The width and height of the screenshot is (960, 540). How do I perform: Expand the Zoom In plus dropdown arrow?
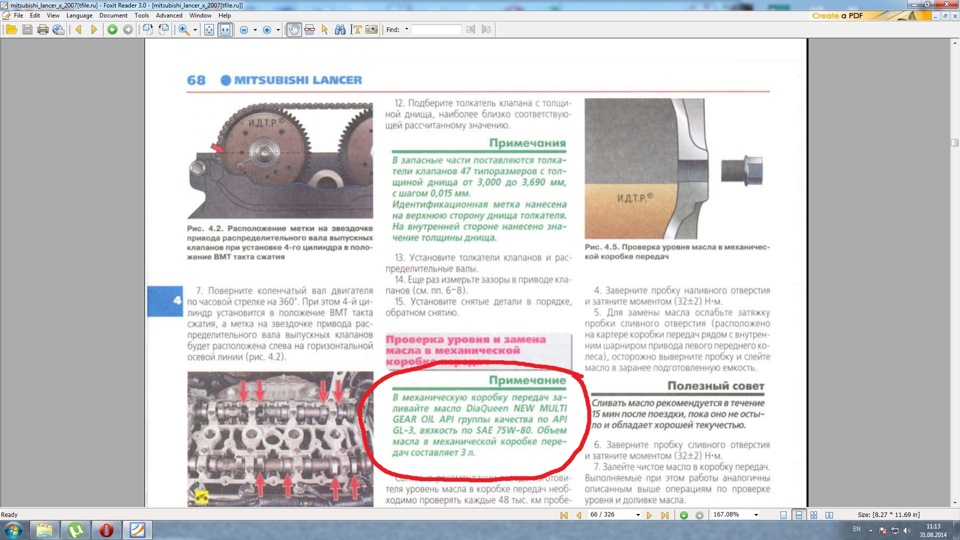(278, 29)
